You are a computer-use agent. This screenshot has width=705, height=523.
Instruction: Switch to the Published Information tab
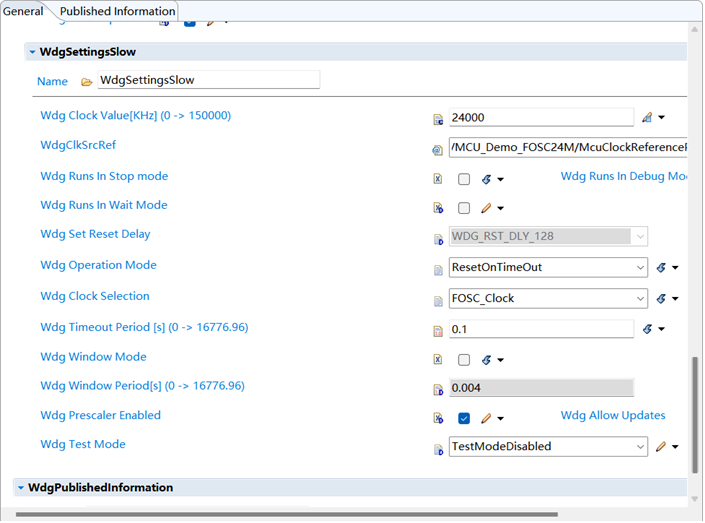point(117,11)
